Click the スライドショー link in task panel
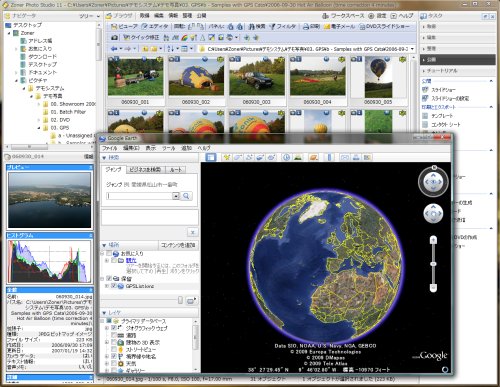 443,90
